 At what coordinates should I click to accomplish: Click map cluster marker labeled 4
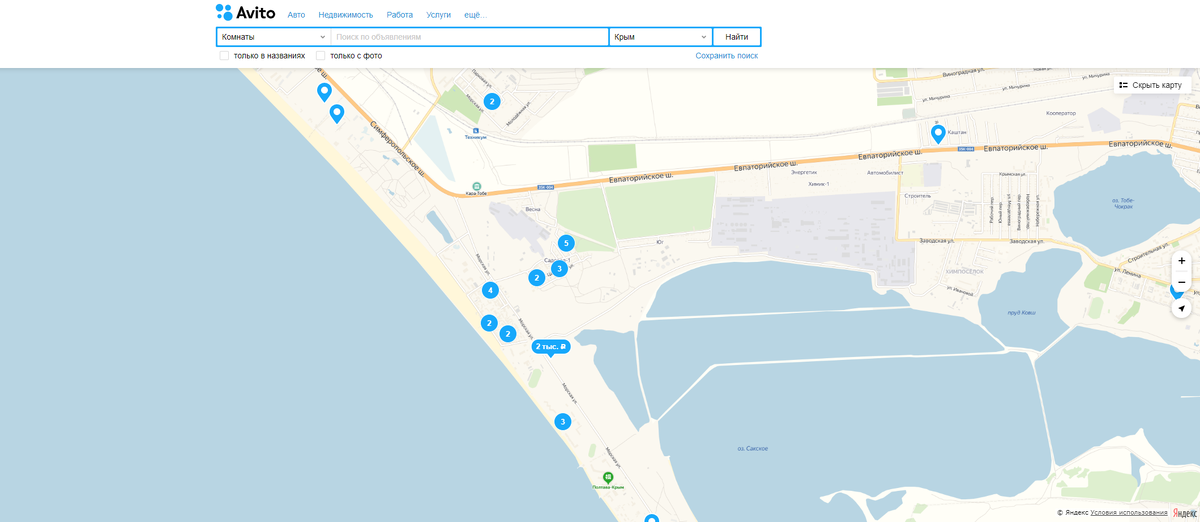point(490,291)
